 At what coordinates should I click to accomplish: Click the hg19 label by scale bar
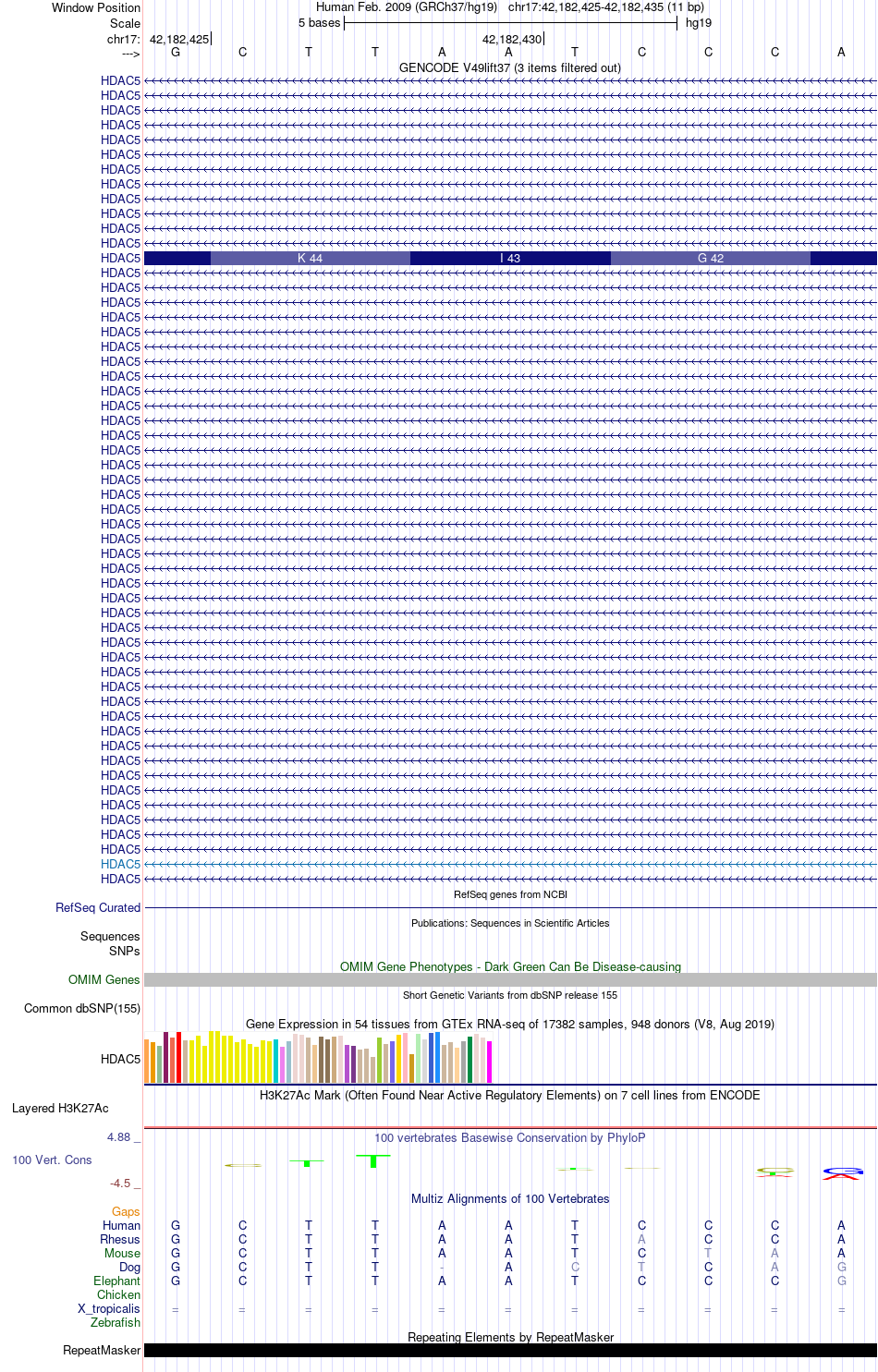(699, 23)
